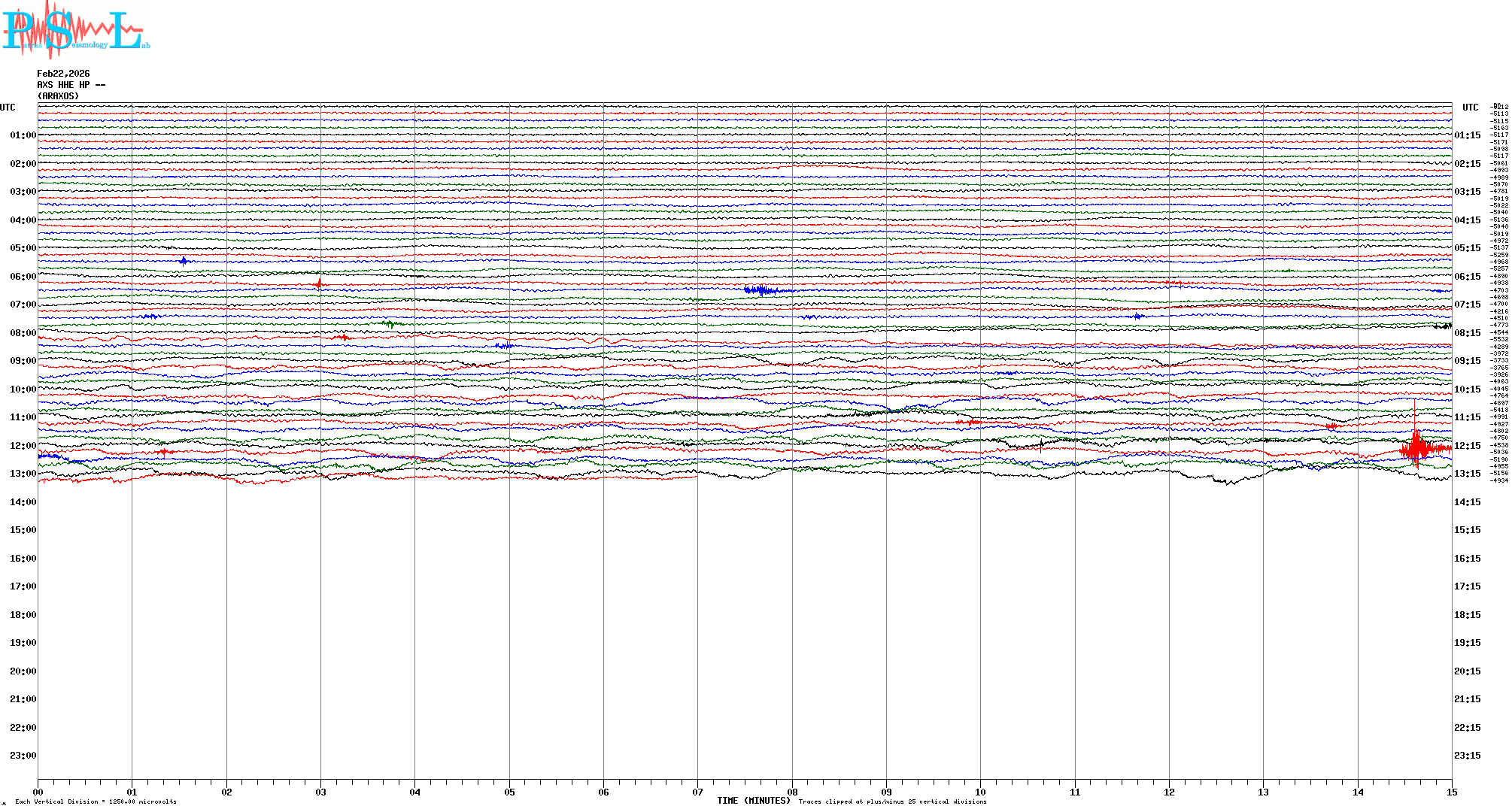Click the 00 minute tick on bottom axis
1512x812 pixels.
(x=38, y=792)
